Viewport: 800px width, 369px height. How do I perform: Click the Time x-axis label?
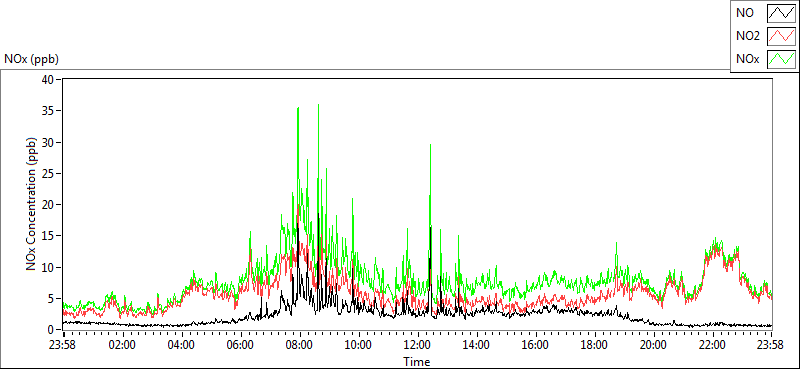pos(416,362)
